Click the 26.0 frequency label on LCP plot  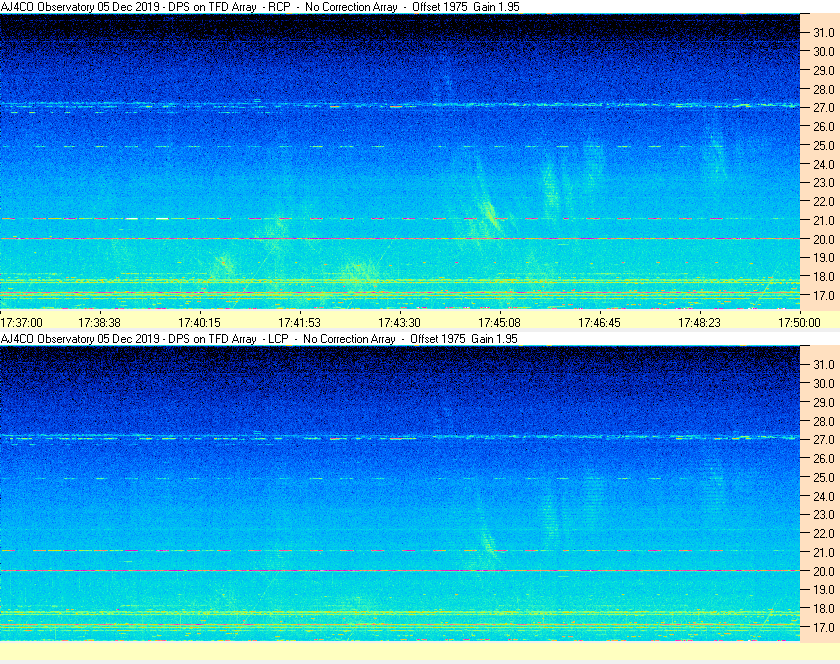click(x=824, y=459)
